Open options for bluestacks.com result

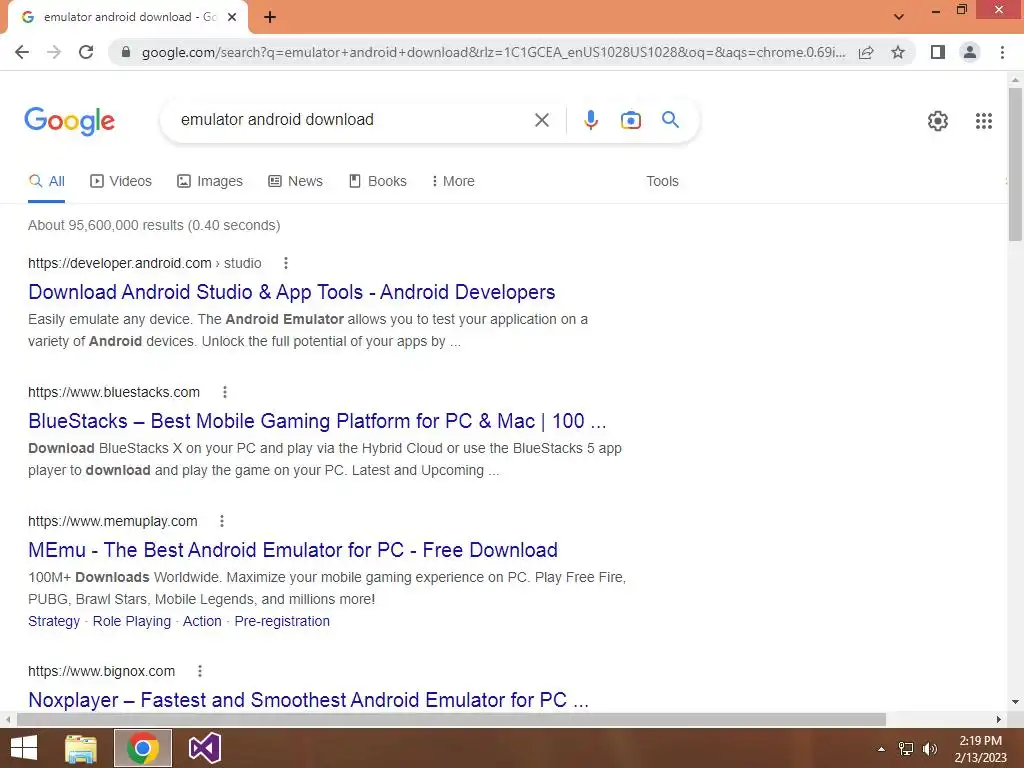[x=225, y=392]
